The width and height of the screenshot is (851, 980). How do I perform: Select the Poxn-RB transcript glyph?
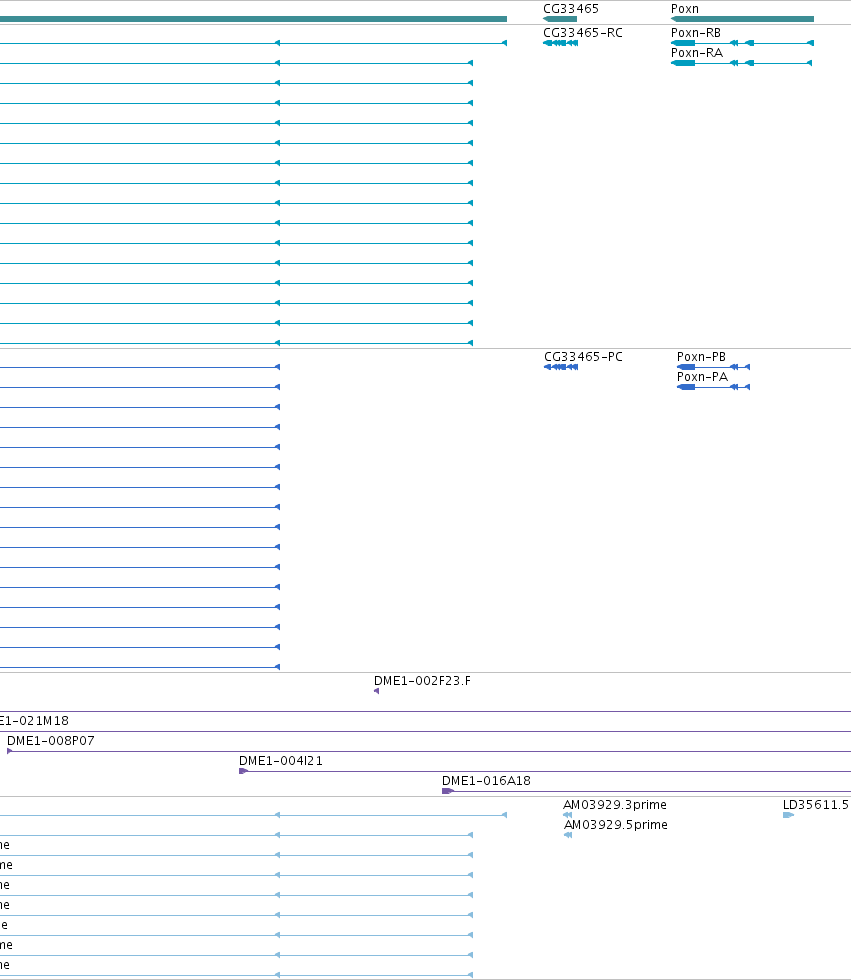[x=742, y=43]
